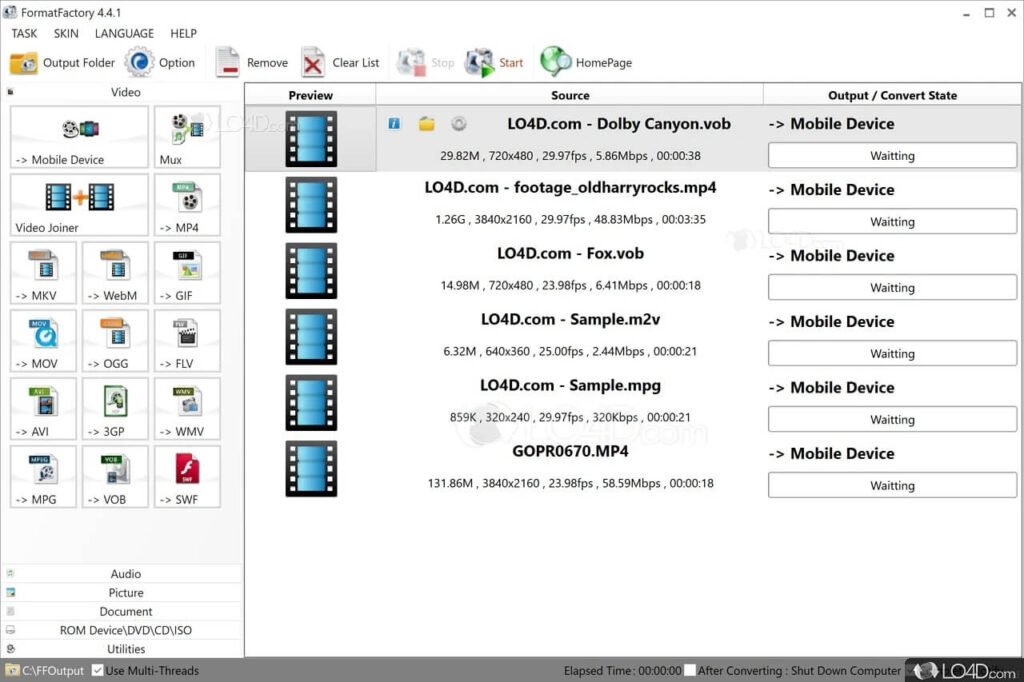Viewport: 1024px width, 682px height.
Task: Open the LANGUAGE menu
Action: (124, 33)
